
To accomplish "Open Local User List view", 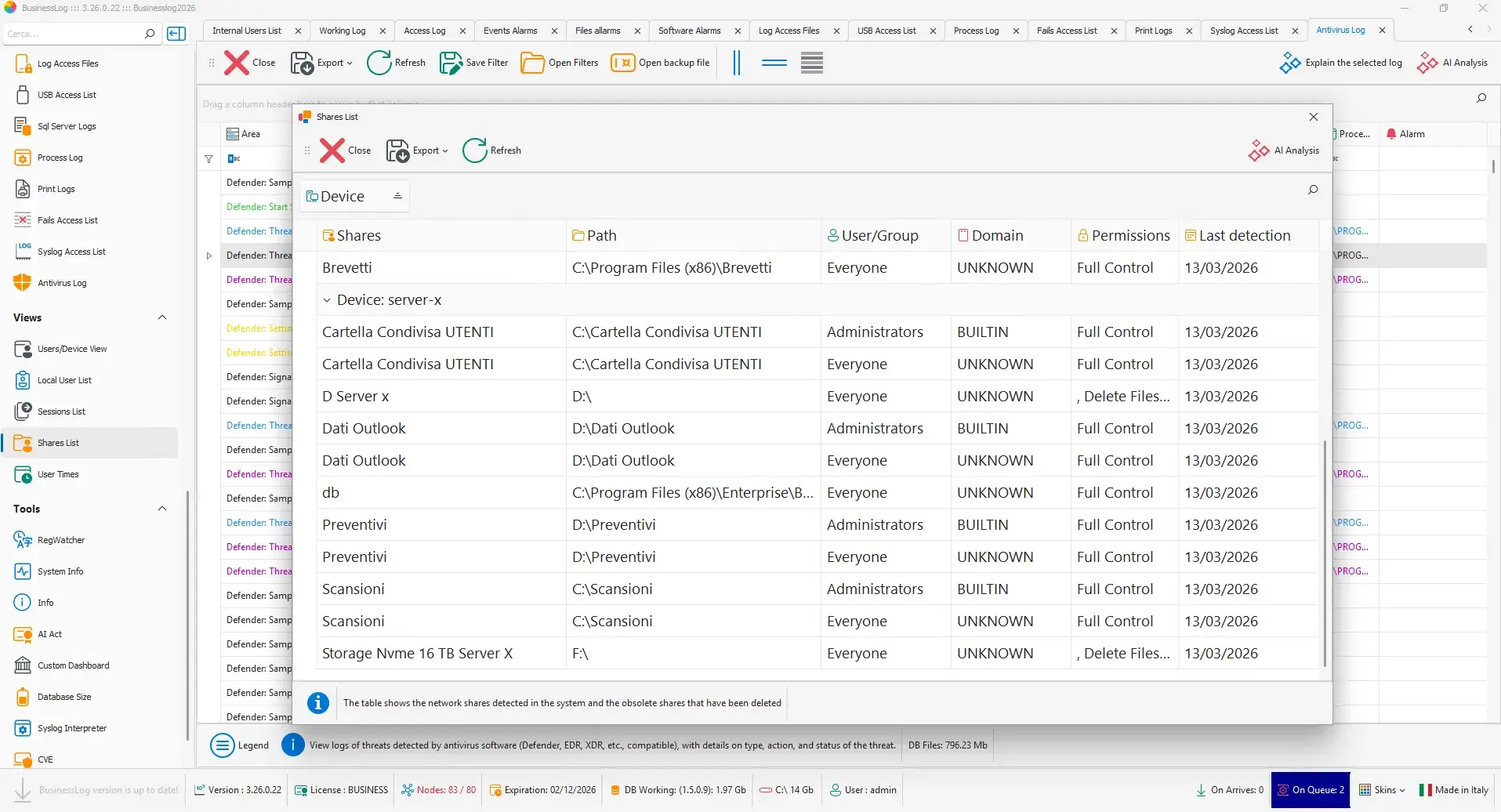I will pos(64,380).
